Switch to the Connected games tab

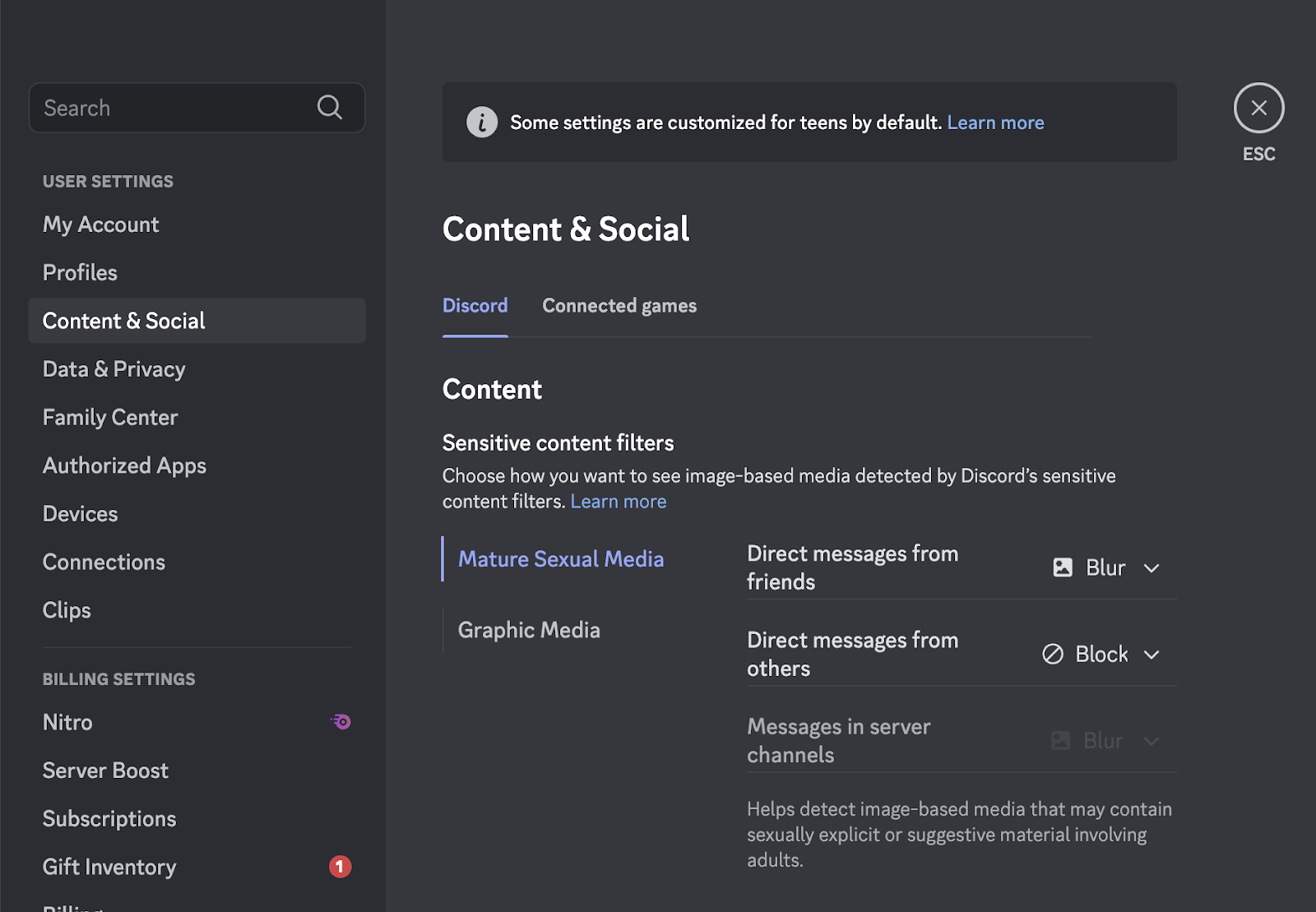pyautogui.click(x=619, y=306)
